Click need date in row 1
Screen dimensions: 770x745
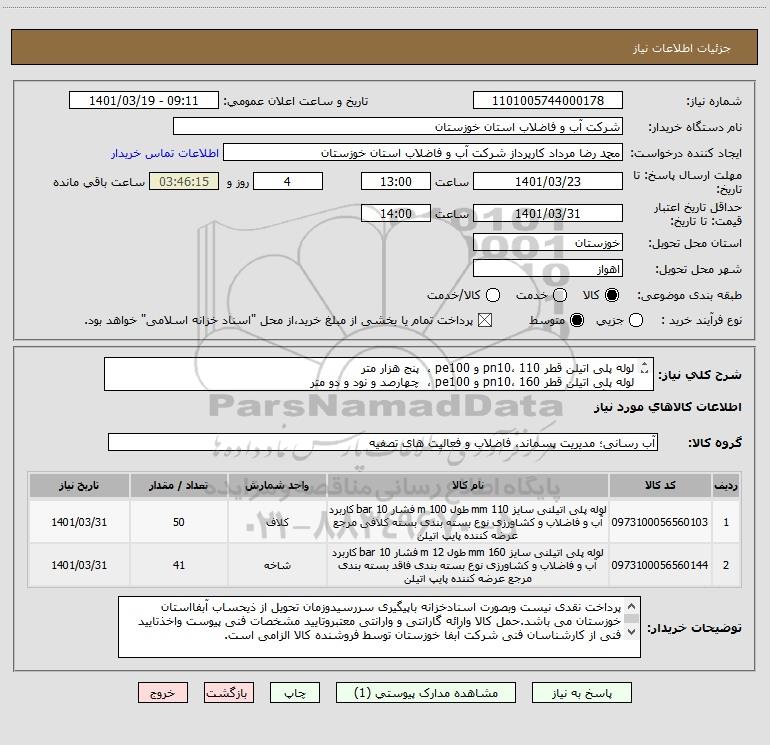click(79, 522)
